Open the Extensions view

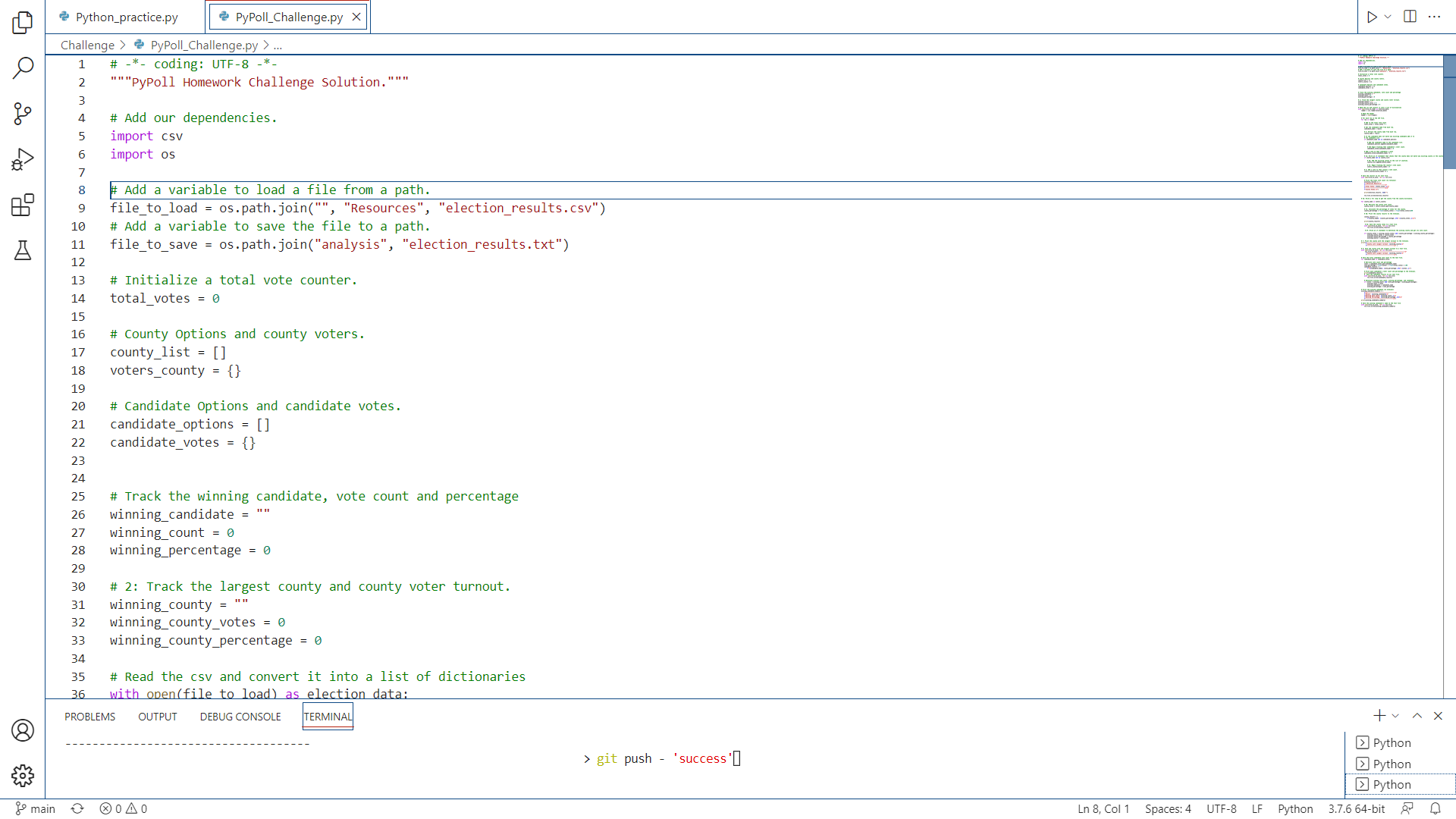(23, 205)
